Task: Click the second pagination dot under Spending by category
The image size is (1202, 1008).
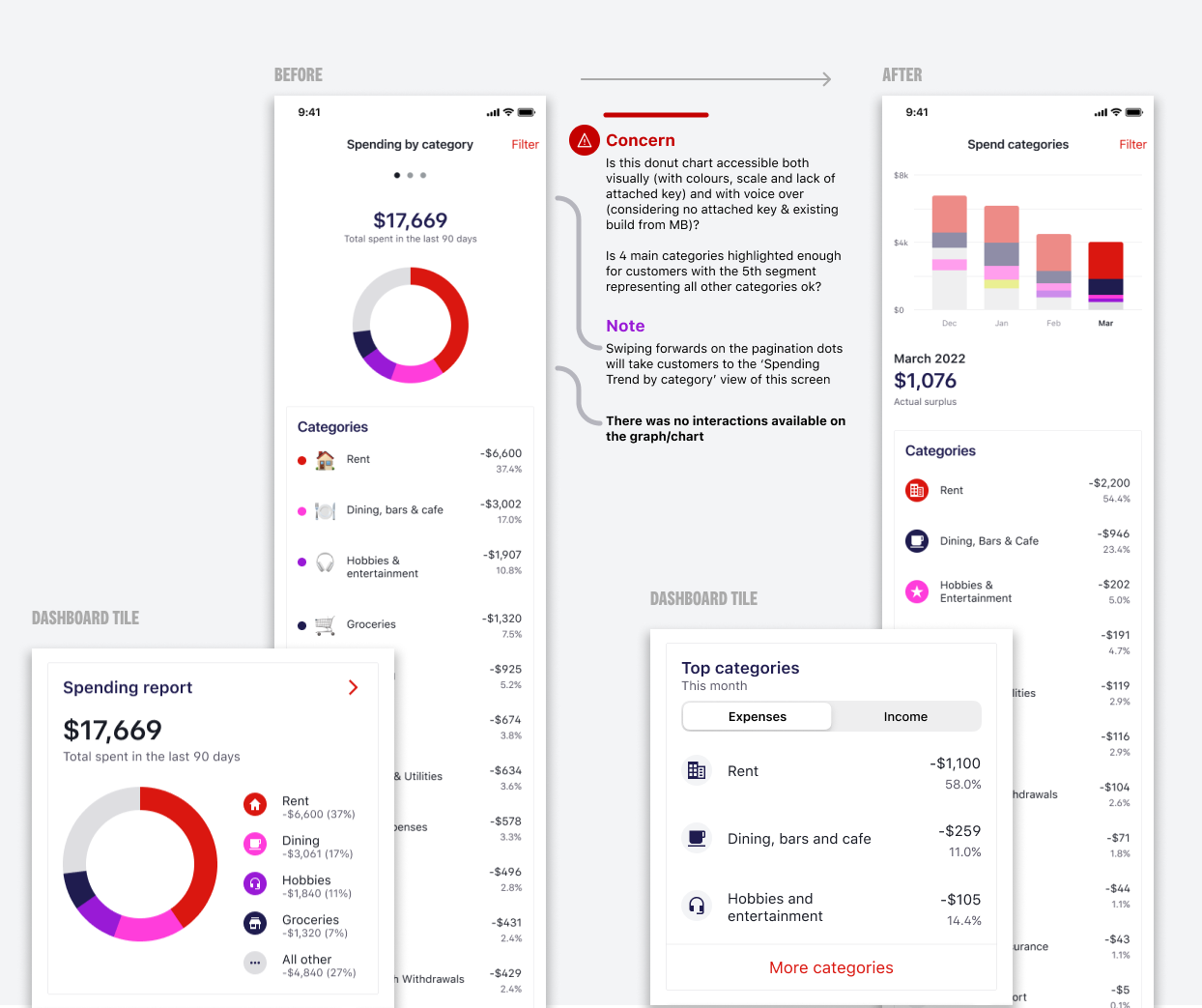Action: [x=410, y=175]
